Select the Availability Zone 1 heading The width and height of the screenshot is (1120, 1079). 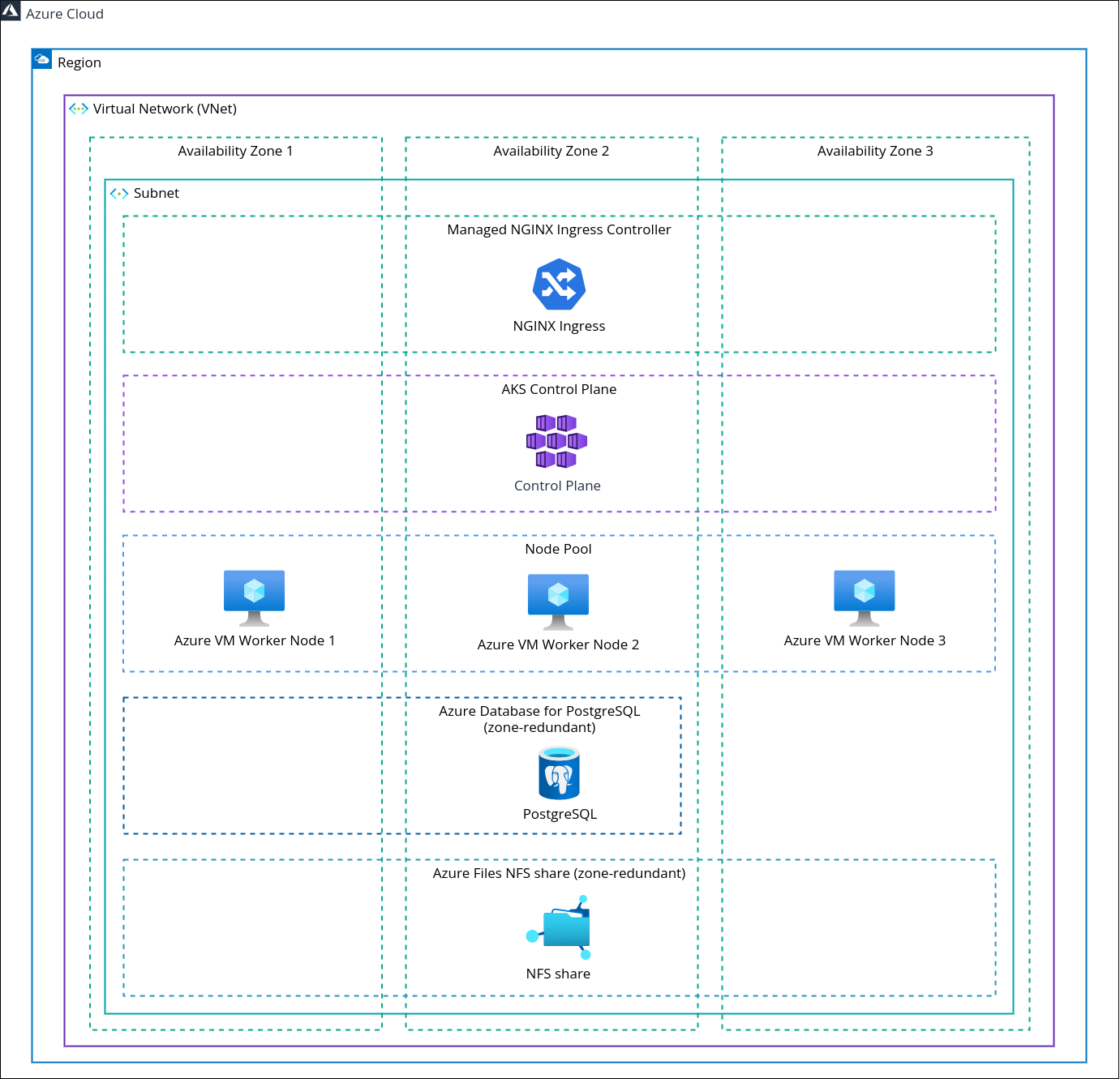[235, 151]
